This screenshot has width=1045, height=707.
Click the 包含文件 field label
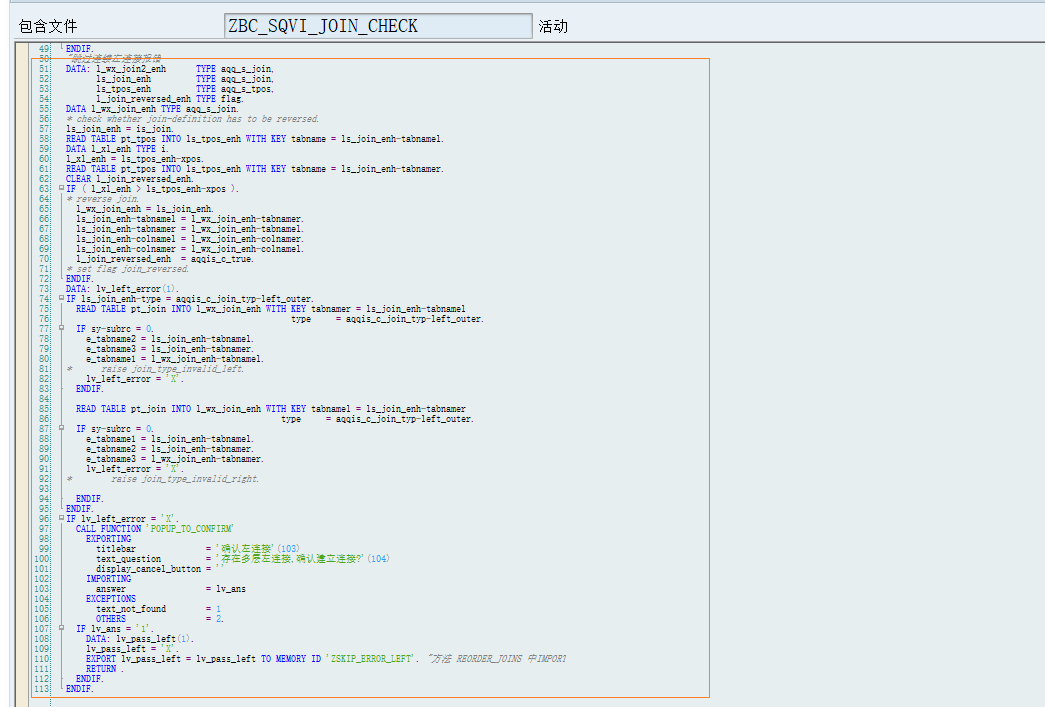click(48, 26)
